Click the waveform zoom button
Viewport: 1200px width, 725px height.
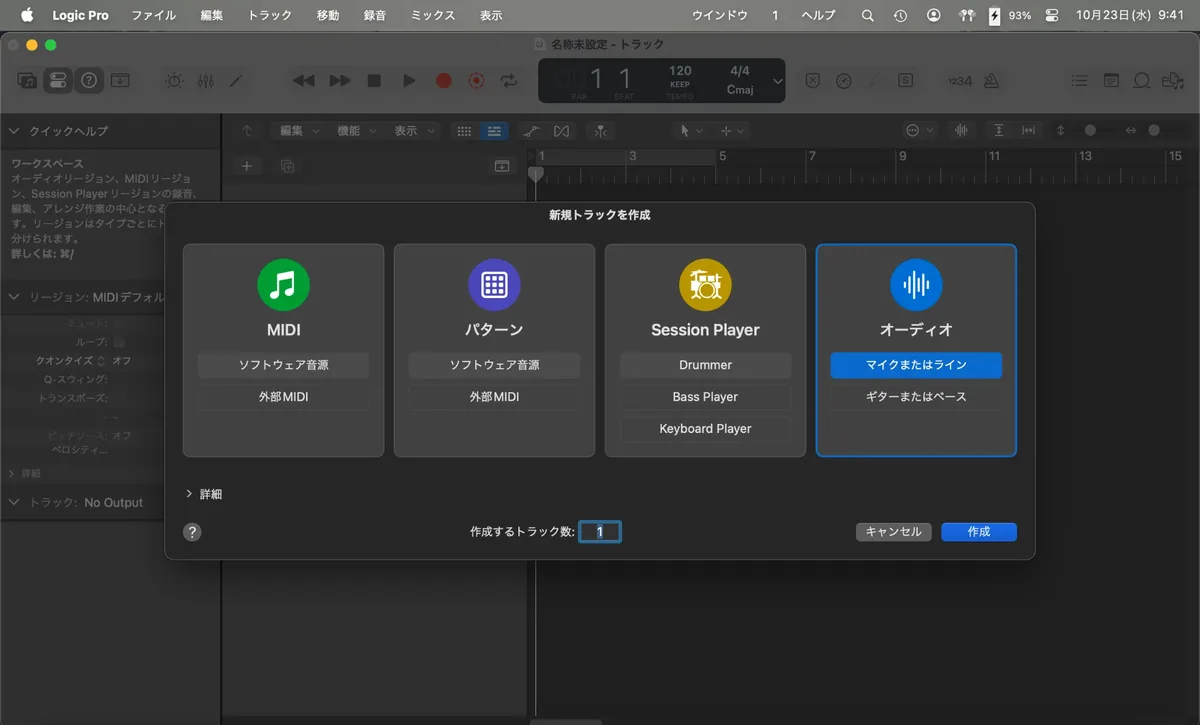click(x=962, y=131)
